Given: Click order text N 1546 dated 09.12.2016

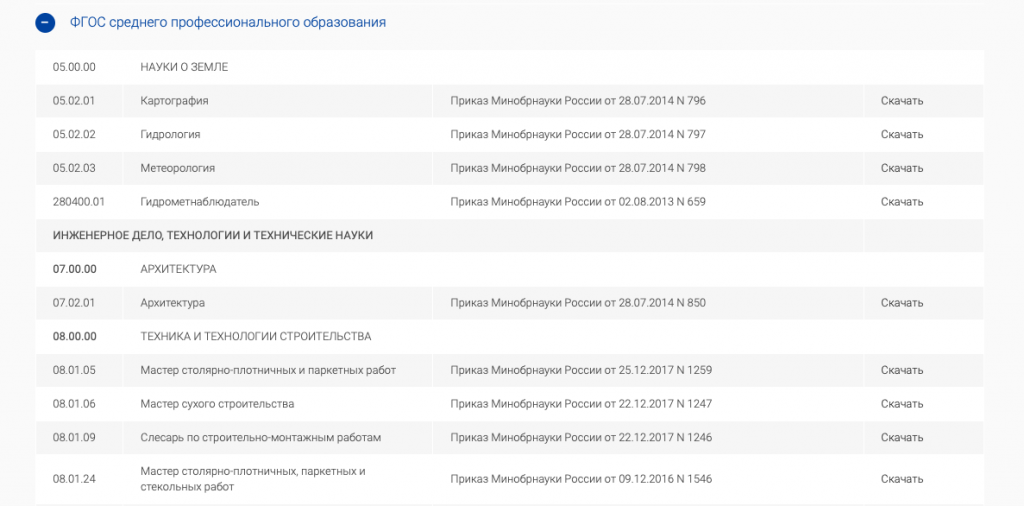Looking at the screenshot, I should coord(581,479).
